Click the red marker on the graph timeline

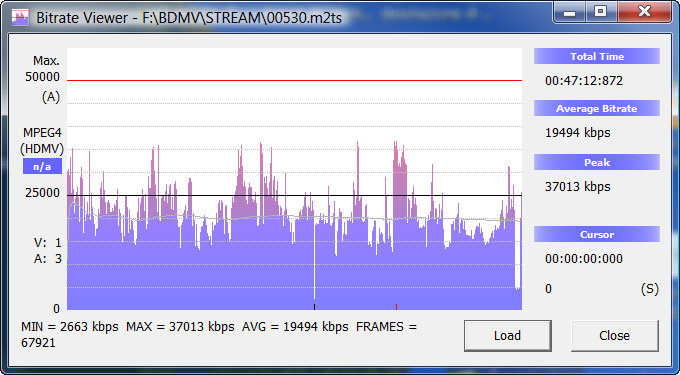396,307
